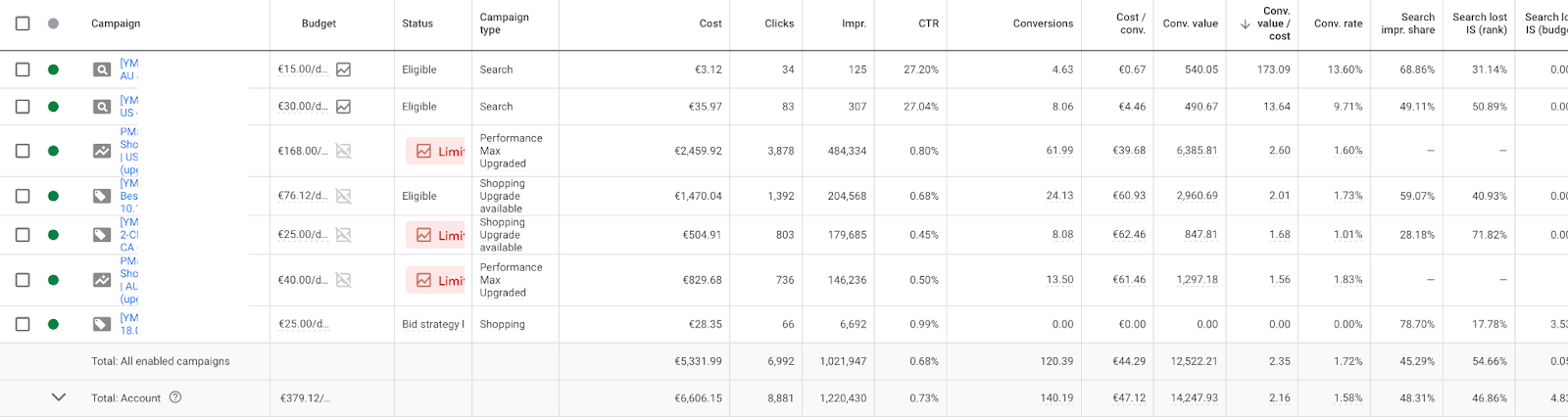Click the Performance Max icon on €168.00 row

pyautogui.click(x=102, y=151)
